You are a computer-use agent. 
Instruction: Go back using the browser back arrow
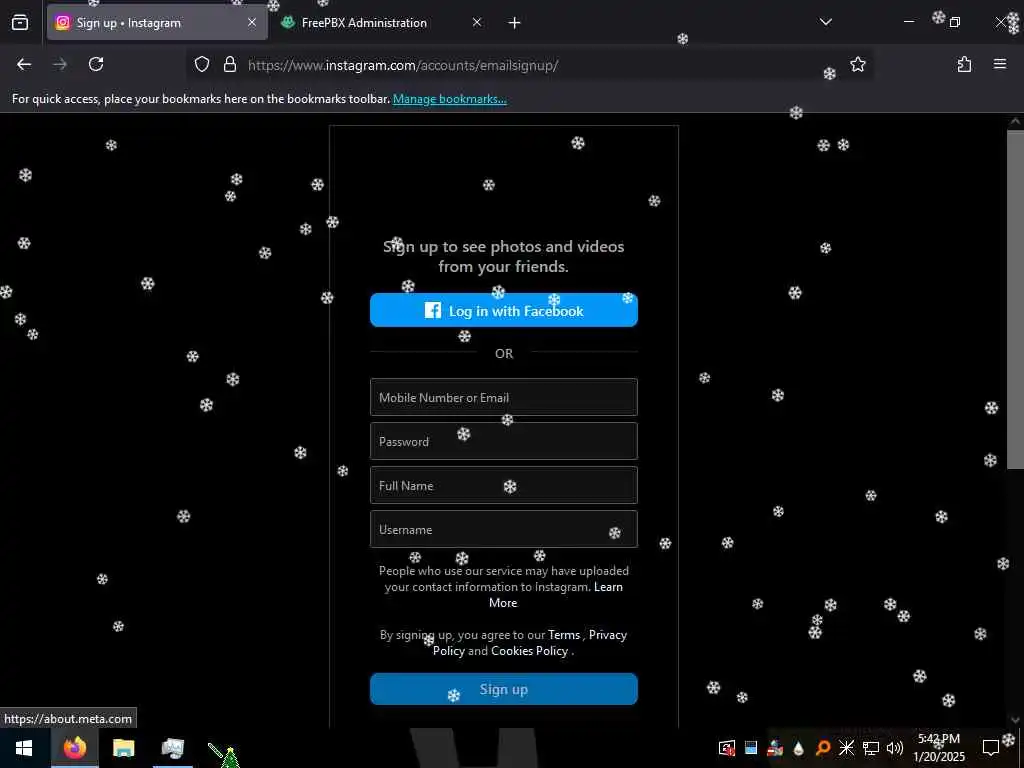24,64
